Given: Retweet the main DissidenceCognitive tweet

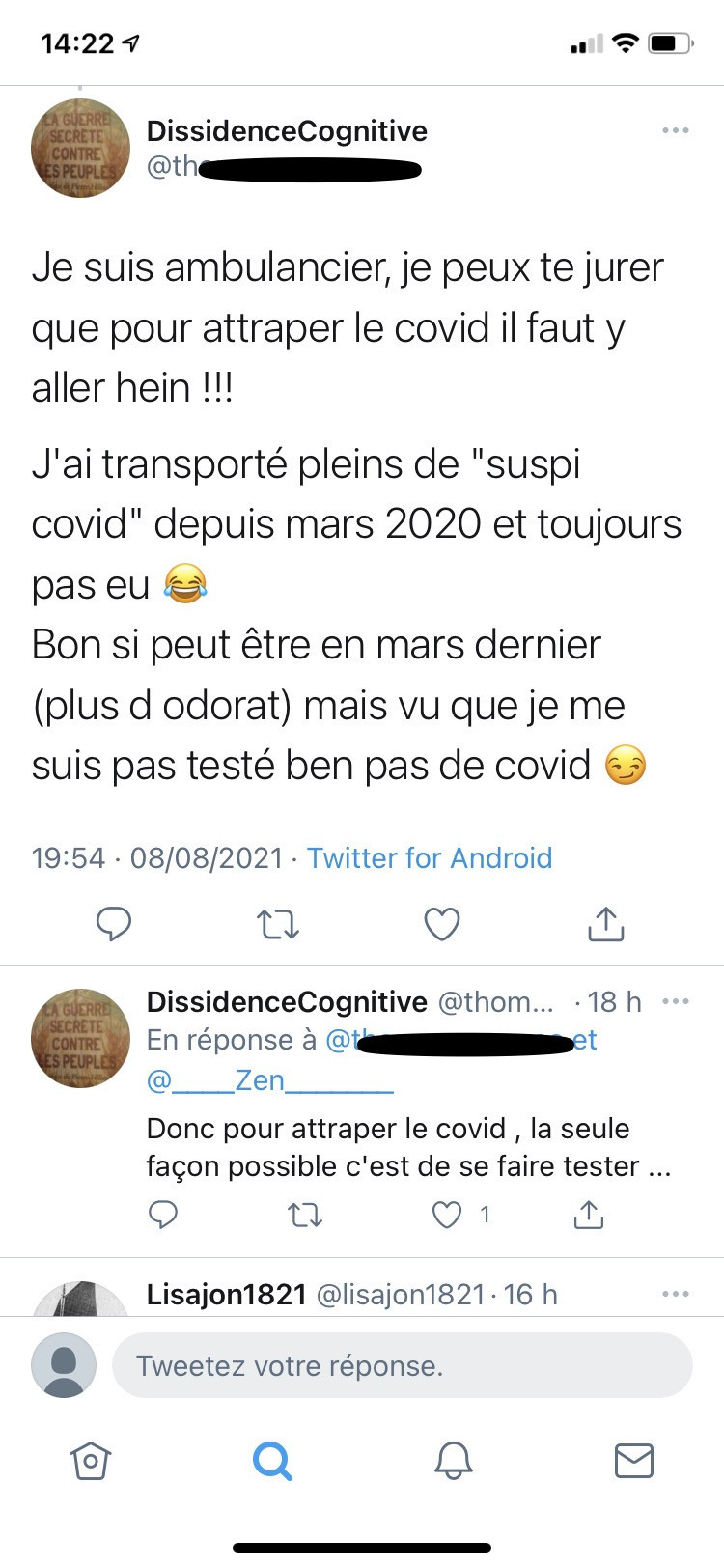Looking at the screenshot, I should coord(278,924).
